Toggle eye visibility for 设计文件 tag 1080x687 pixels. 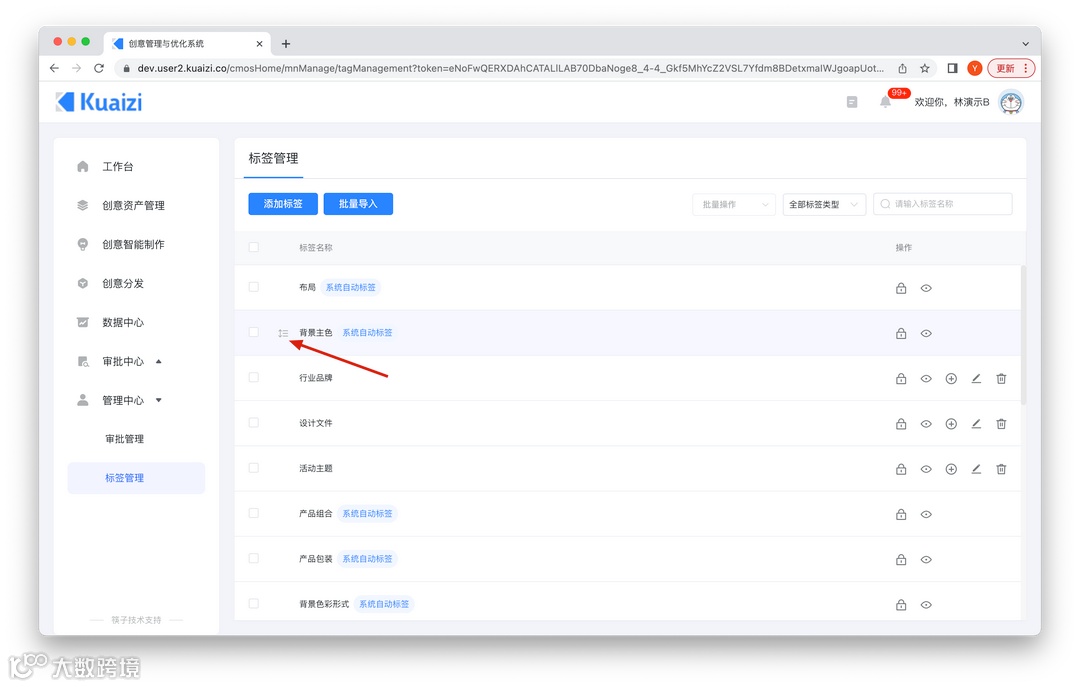coord(926,424)
